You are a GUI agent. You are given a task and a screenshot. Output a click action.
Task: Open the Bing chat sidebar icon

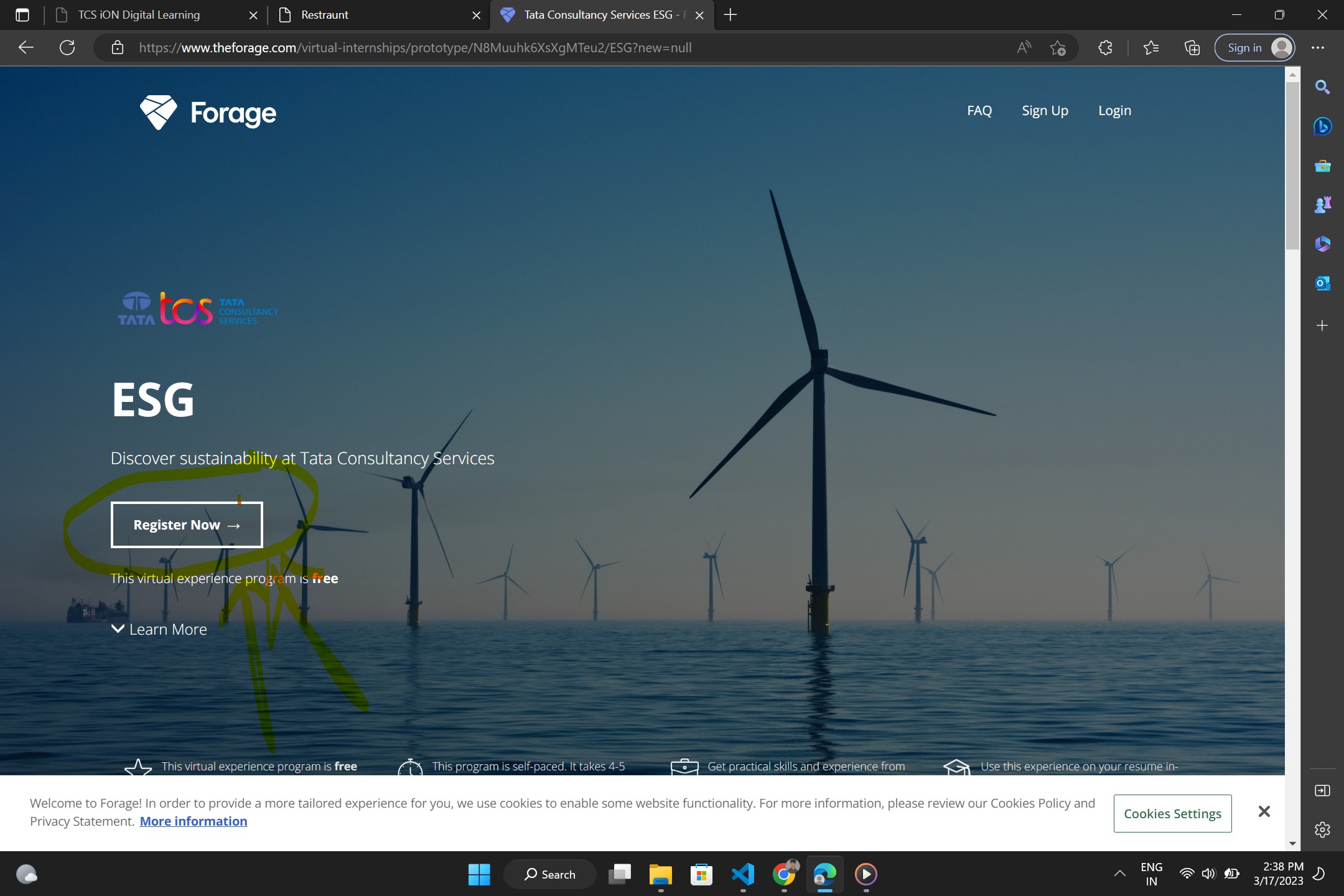click(x=1322, y=126)
